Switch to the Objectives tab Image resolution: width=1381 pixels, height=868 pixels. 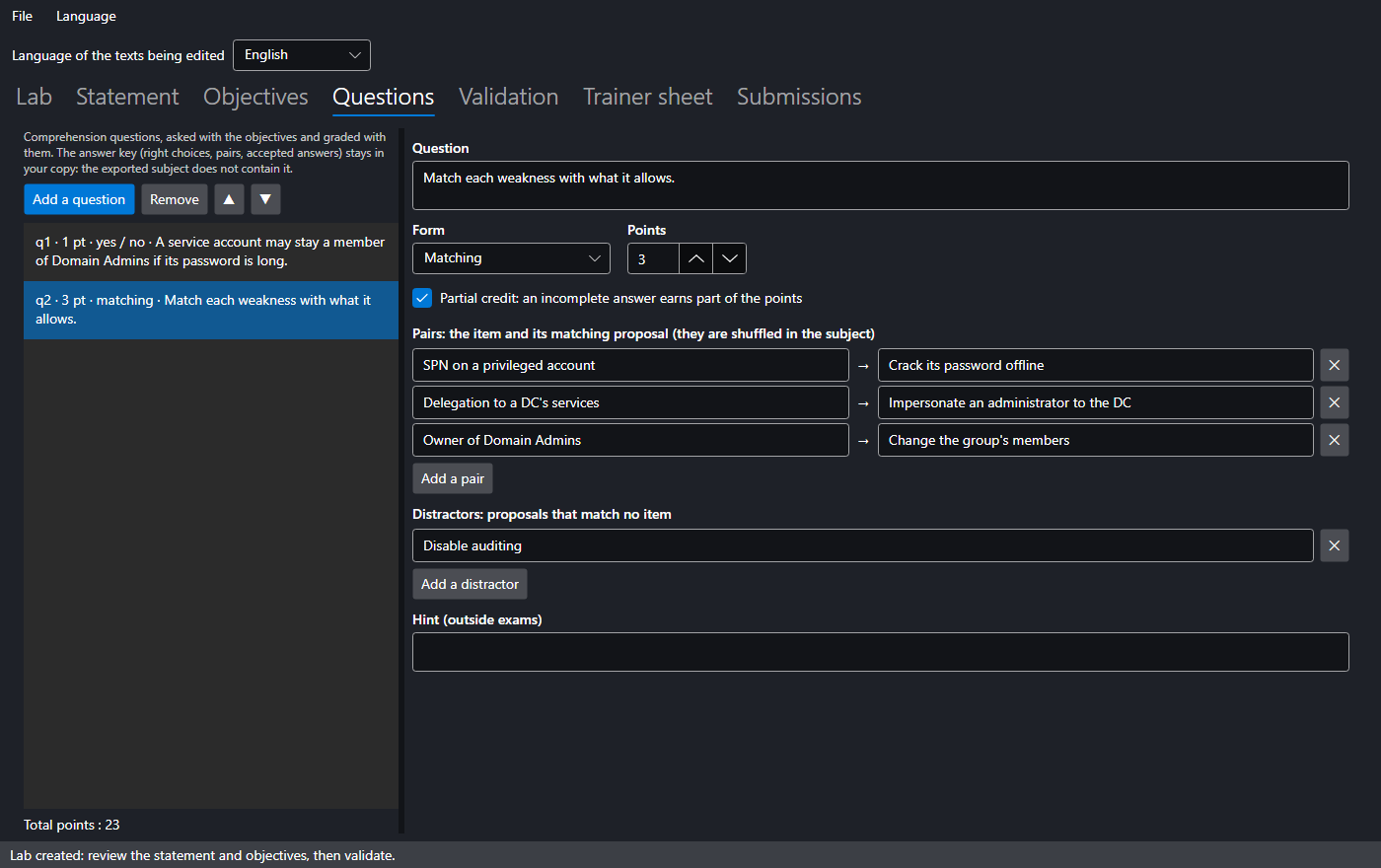(255, 97)
